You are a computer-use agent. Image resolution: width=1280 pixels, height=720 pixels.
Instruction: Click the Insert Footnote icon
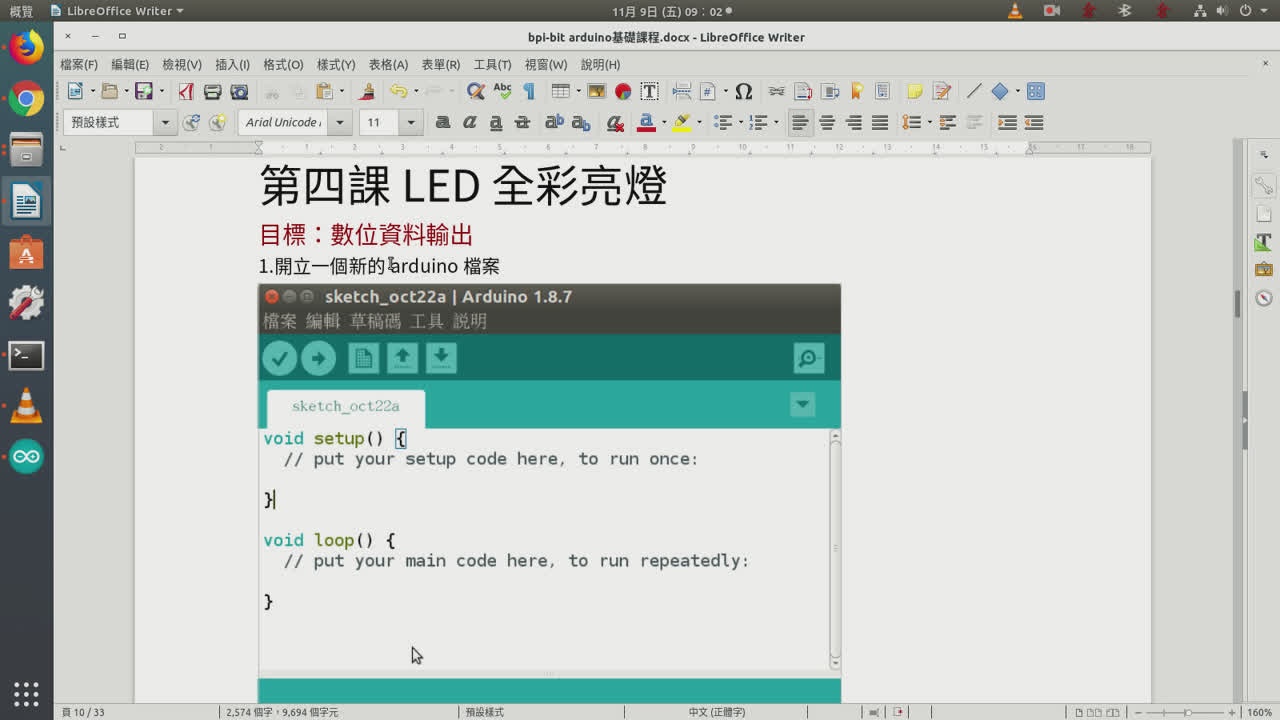[803, 91]
